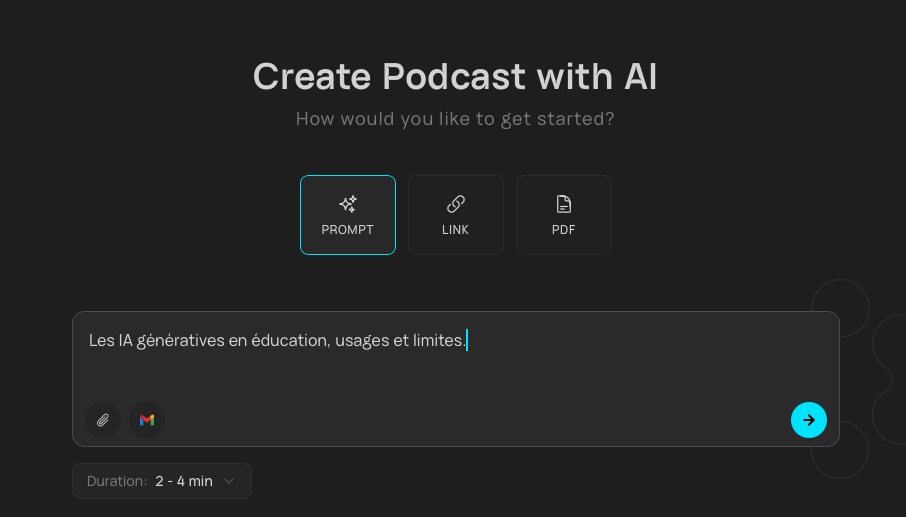
Task: Choose the PDF input mode label
Action: coord(563,230)
